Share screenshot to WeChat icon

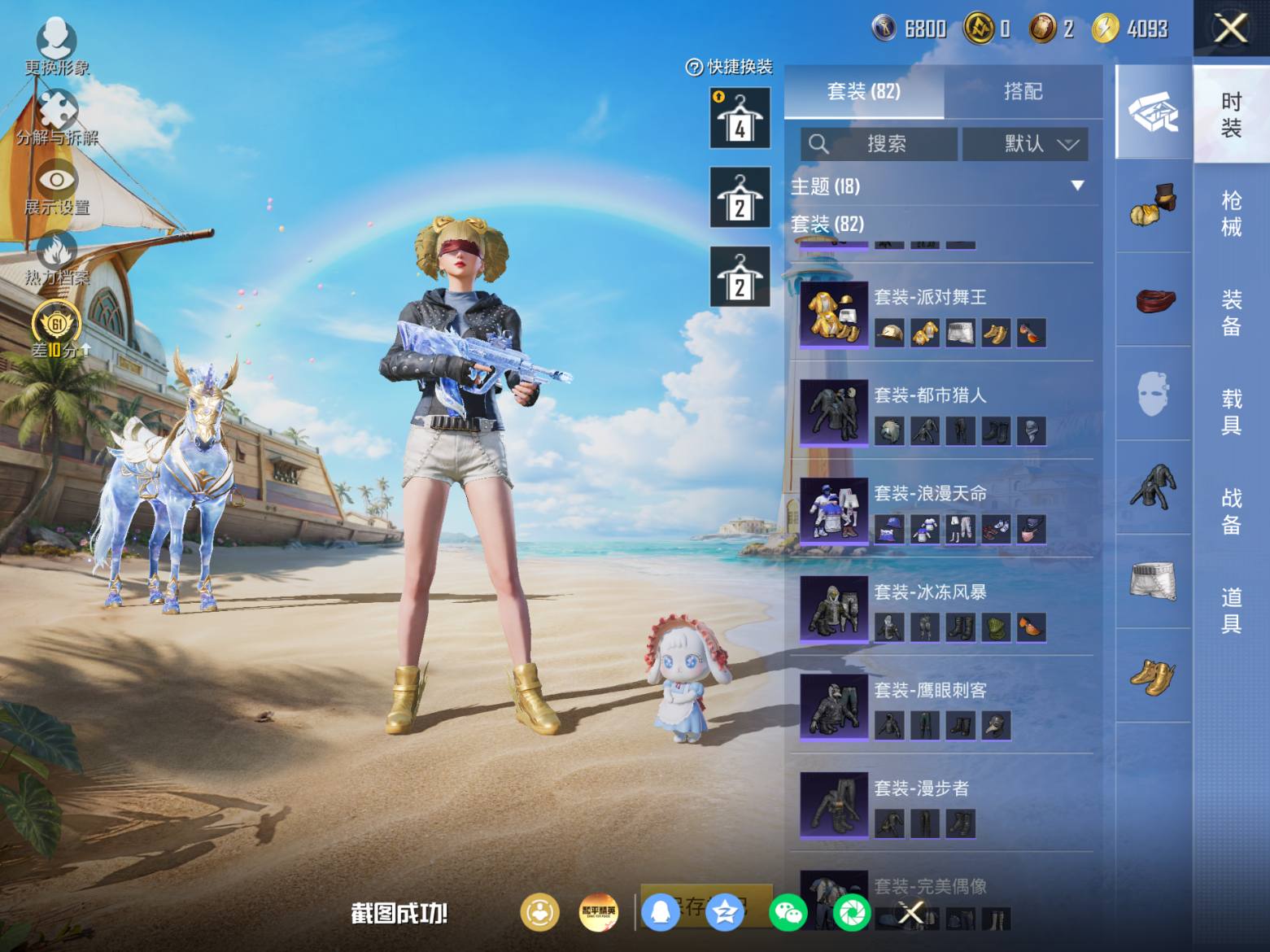point(788,912)
